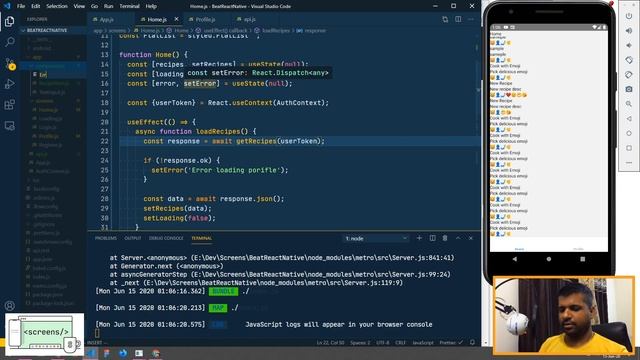Screen dimensions: 640x360
Task: Open the Terminal menu
Action: point(129,6)
